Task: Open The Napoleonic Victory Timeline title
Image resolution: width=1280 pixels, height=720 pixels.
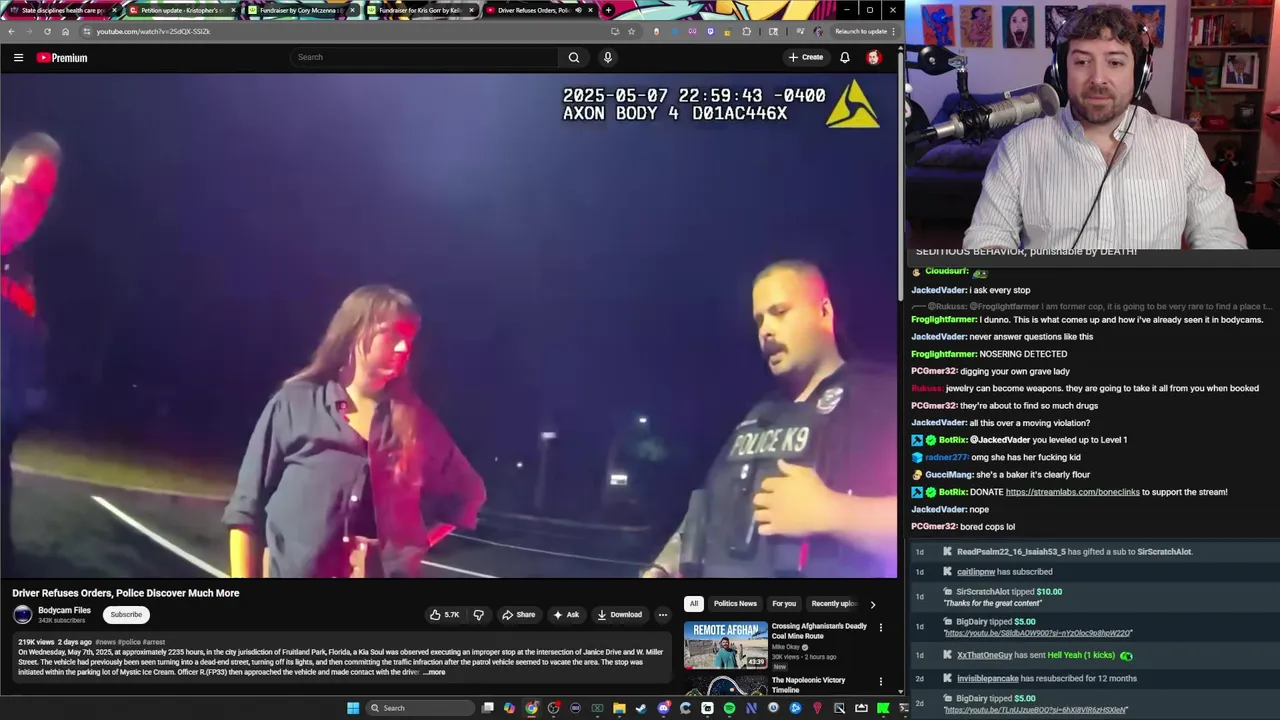Action: [x=808, y=685]
